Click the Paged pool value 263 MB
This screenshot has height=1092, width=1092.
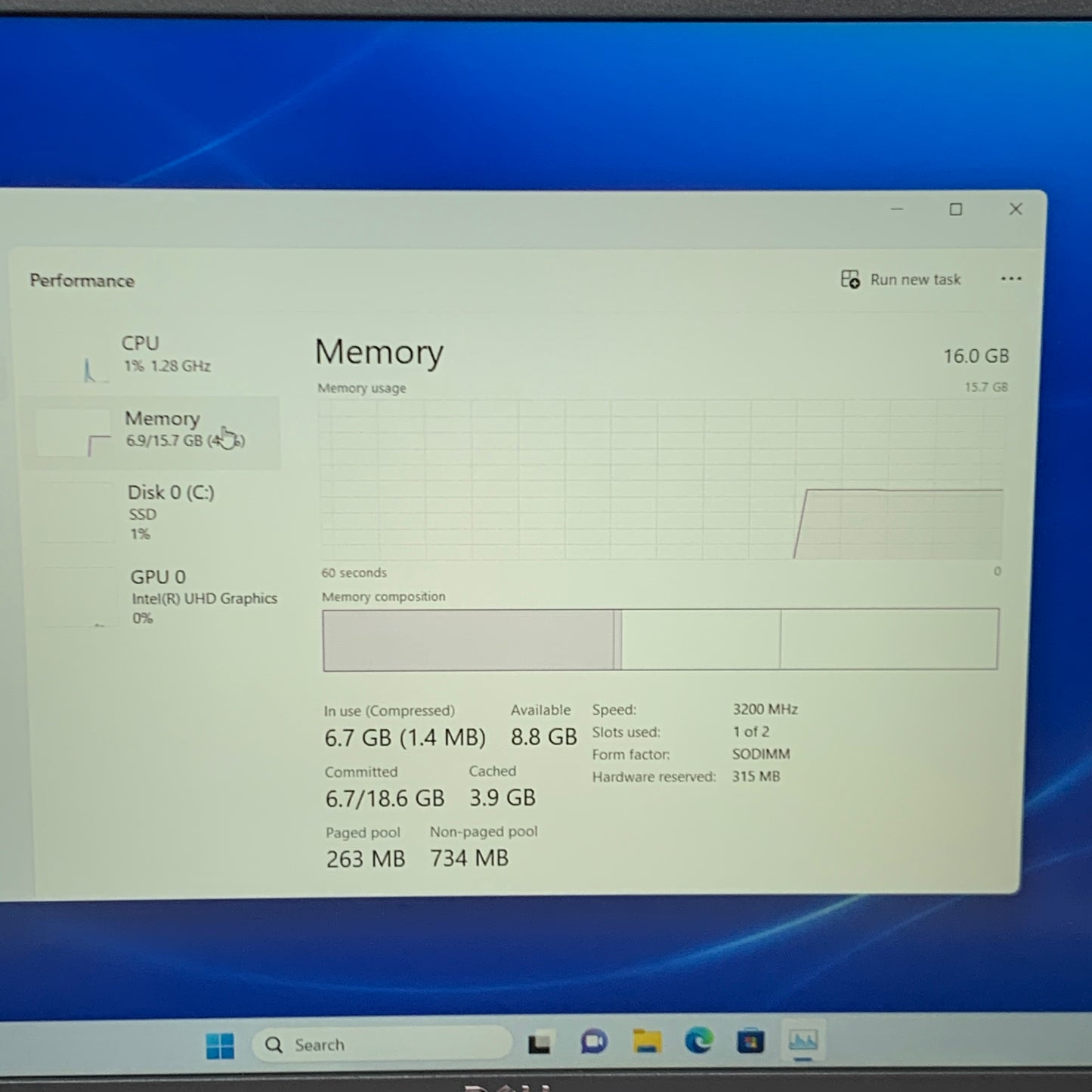click(366, 859)
